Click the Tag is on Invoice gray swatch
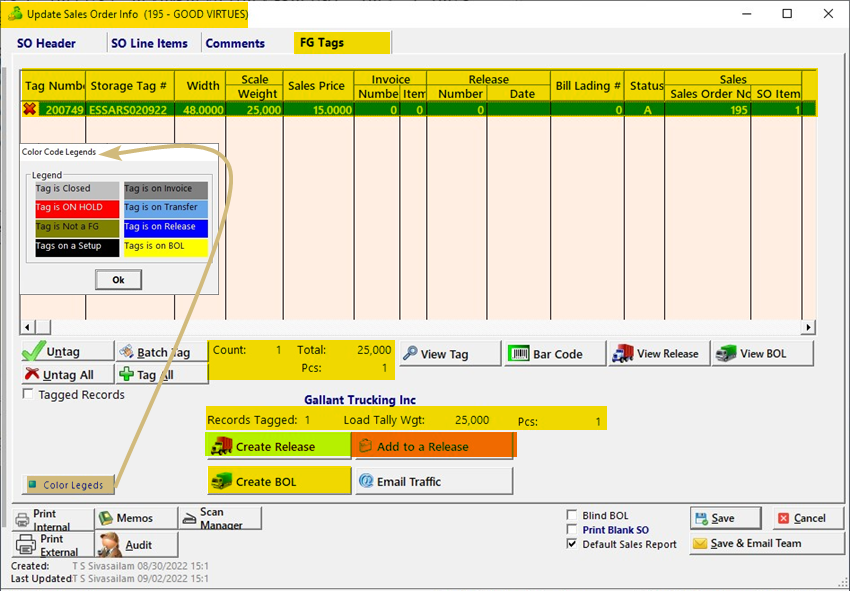This screenshot has width=850, height=591. 166,190
